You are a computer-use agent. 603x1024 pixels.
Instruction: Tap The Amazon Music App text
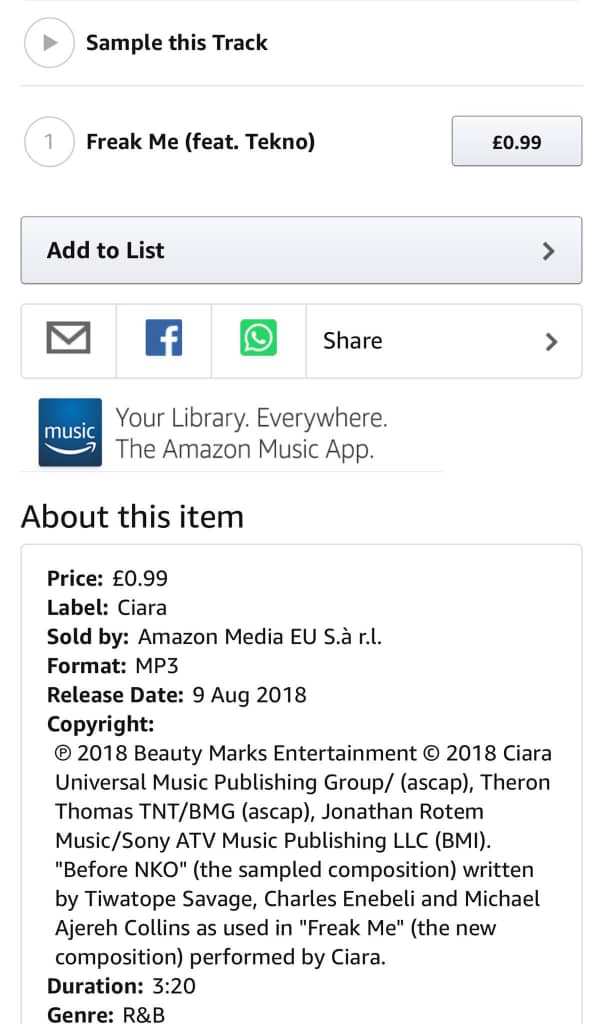tap(245, 450)
